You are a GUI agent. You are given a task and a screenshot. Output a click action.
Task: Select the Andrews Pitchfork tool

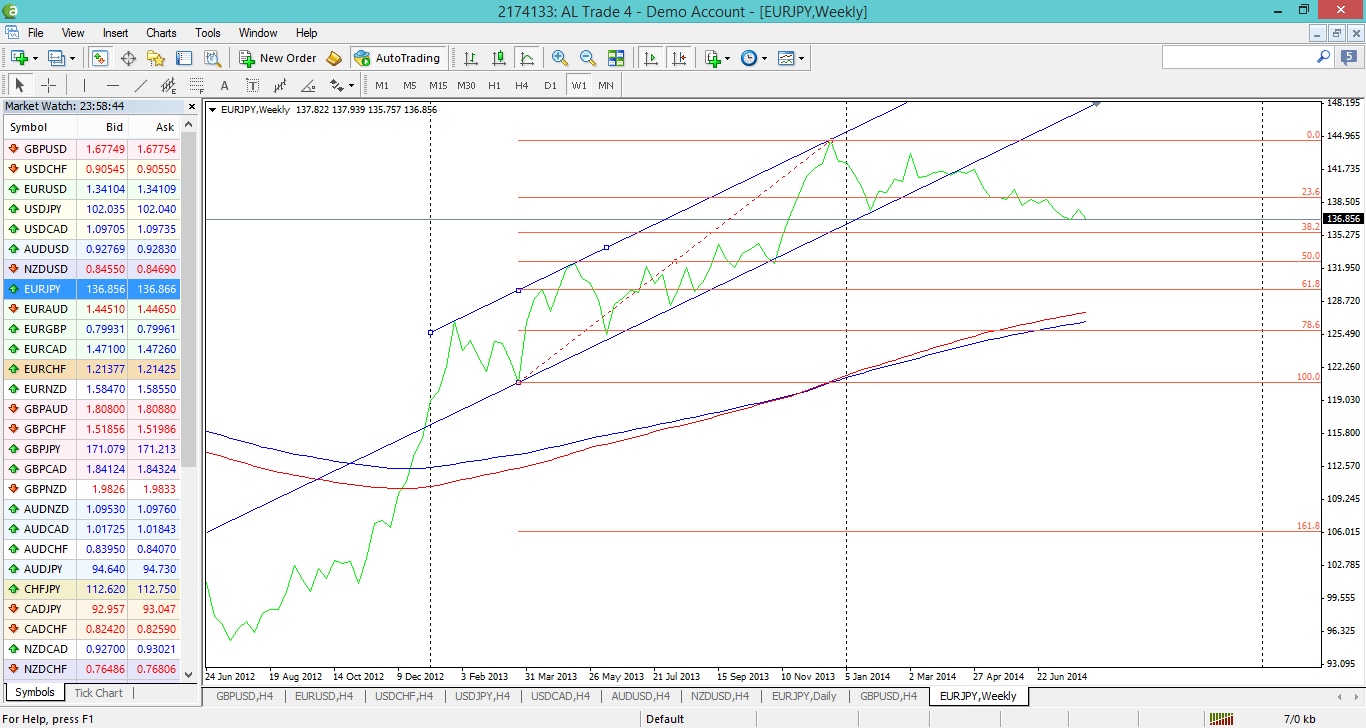pos(281,85)
